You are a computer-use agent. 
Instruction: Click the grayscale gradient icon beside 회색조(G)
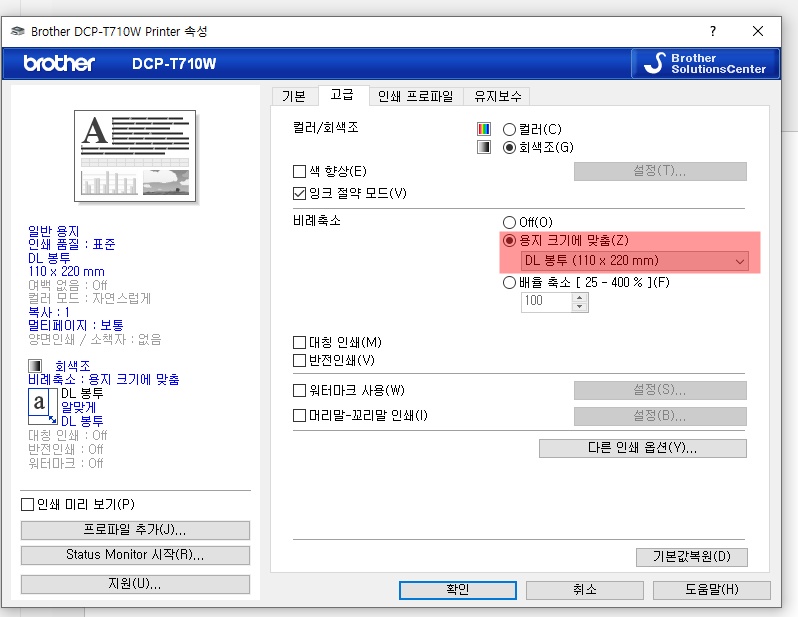[483, 147]
